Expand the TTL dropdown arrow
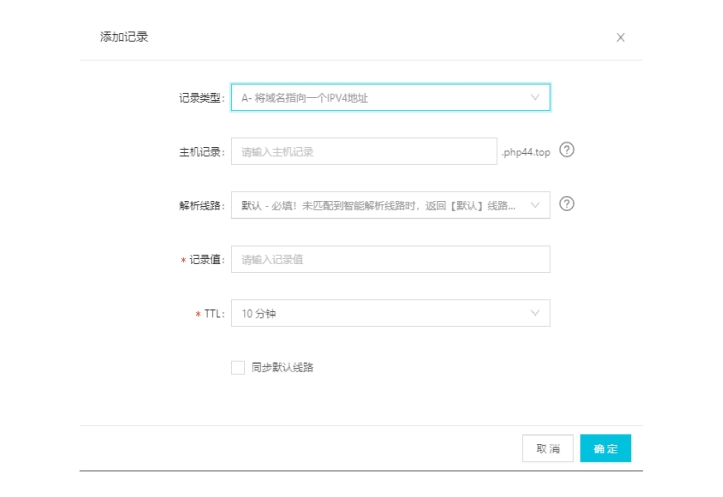 534,313
